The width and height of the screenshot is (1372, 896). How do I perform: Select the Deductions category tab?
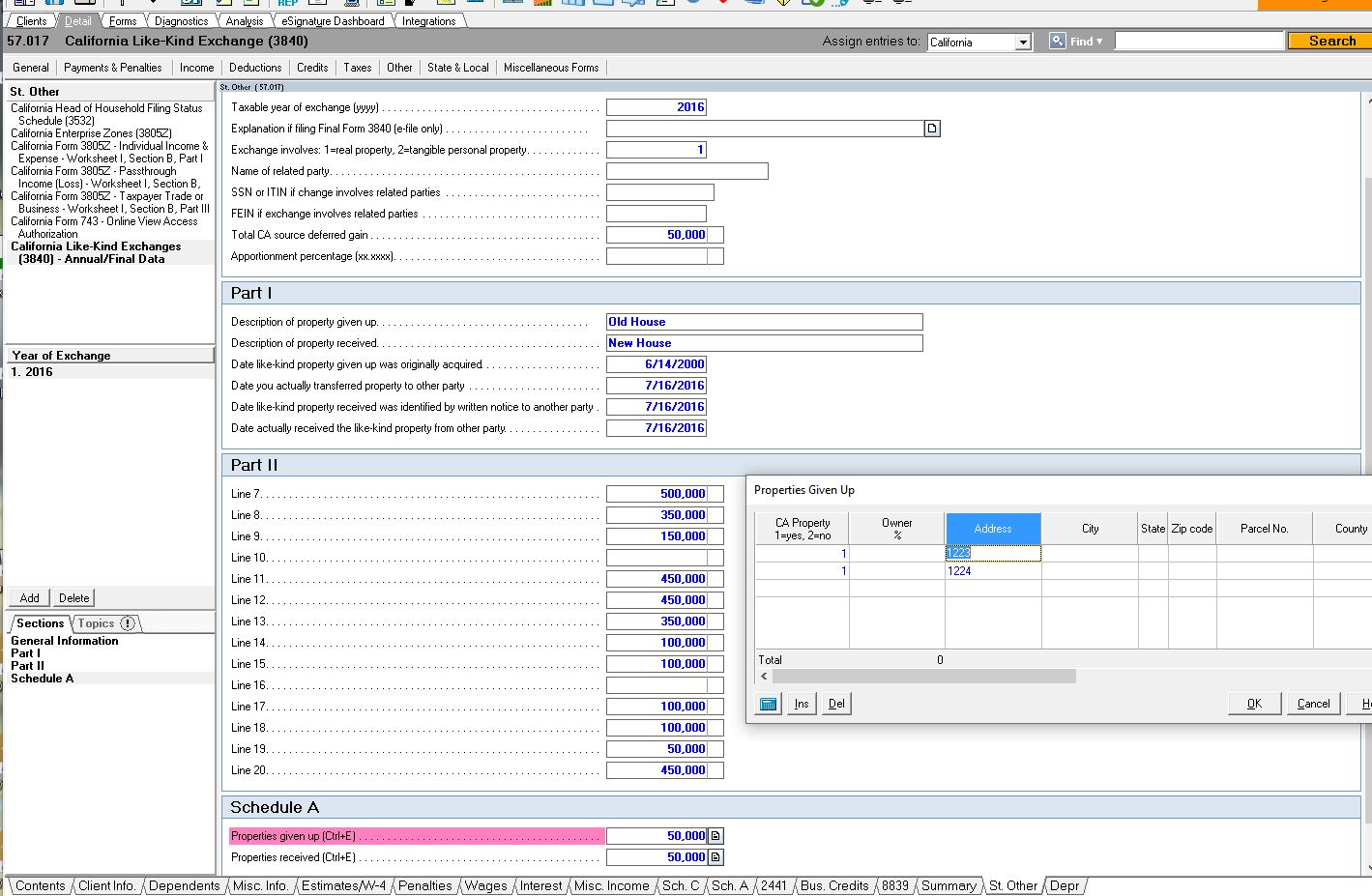254,67
